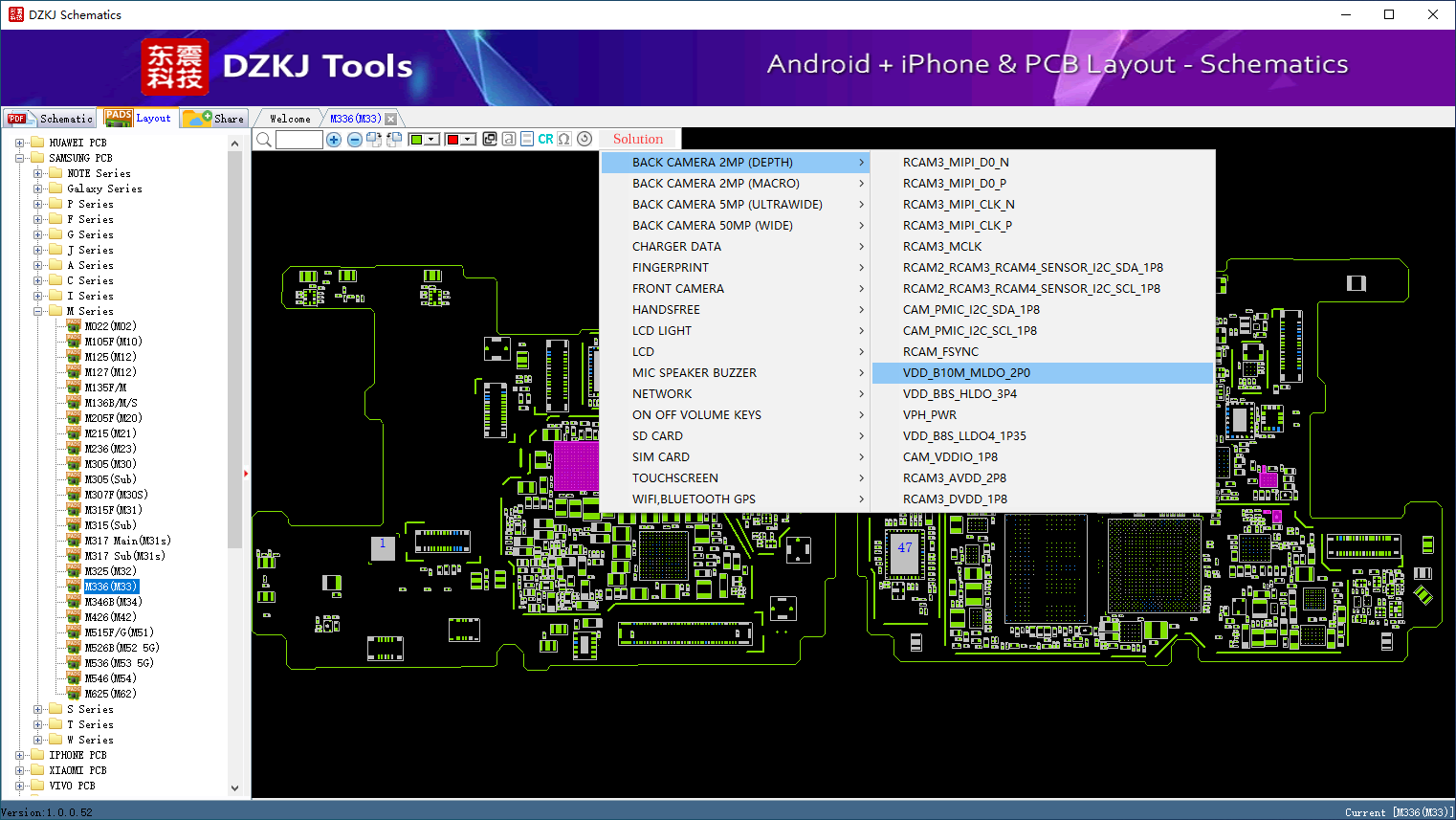Screen dimensions: 1456x820
Task: Select M625(M62) in the tree
Action: point(110,694)
